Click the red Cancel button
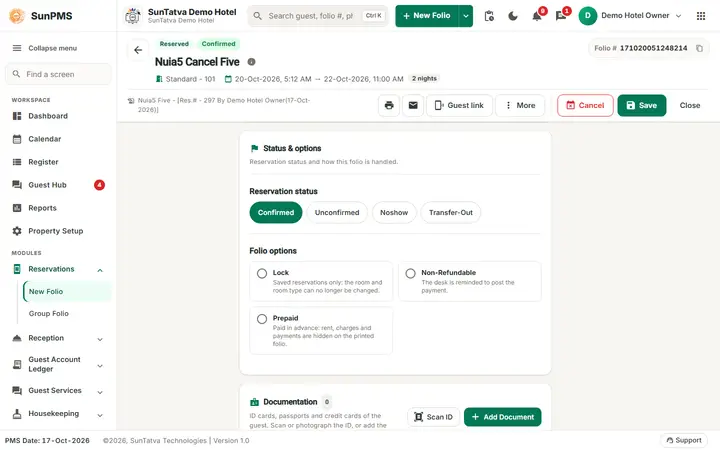 coord(585,105)
